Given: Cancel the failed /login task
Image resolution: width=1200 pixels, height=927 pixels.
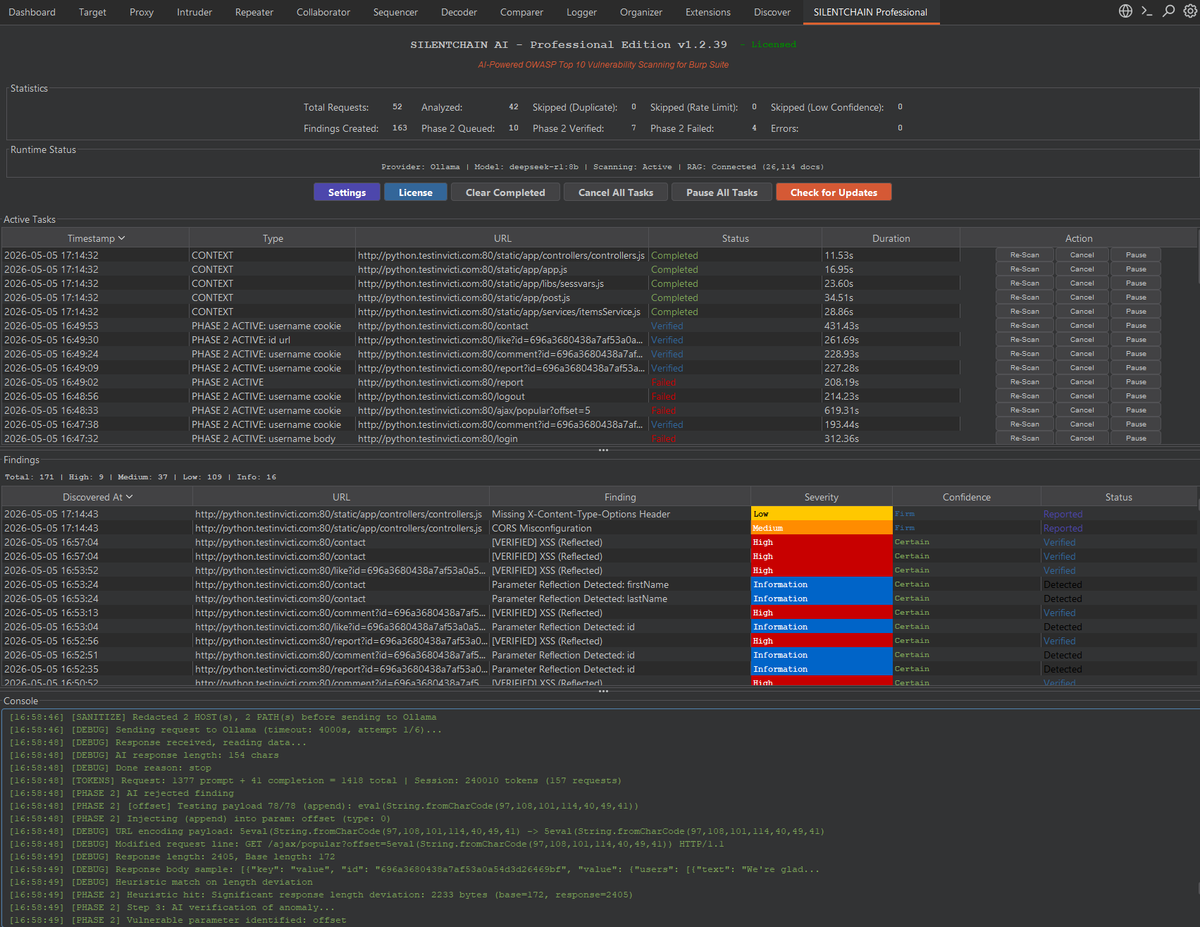Looking at the screenshot, I should pos(1082,438).
